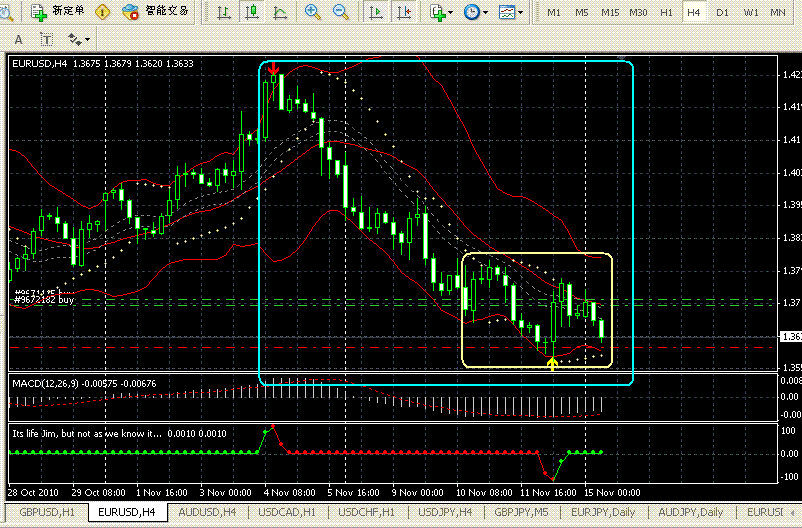The image size is (802, 528).
Task: Toggle the Expert Advisors (智能交易) button
Action: 158,12
